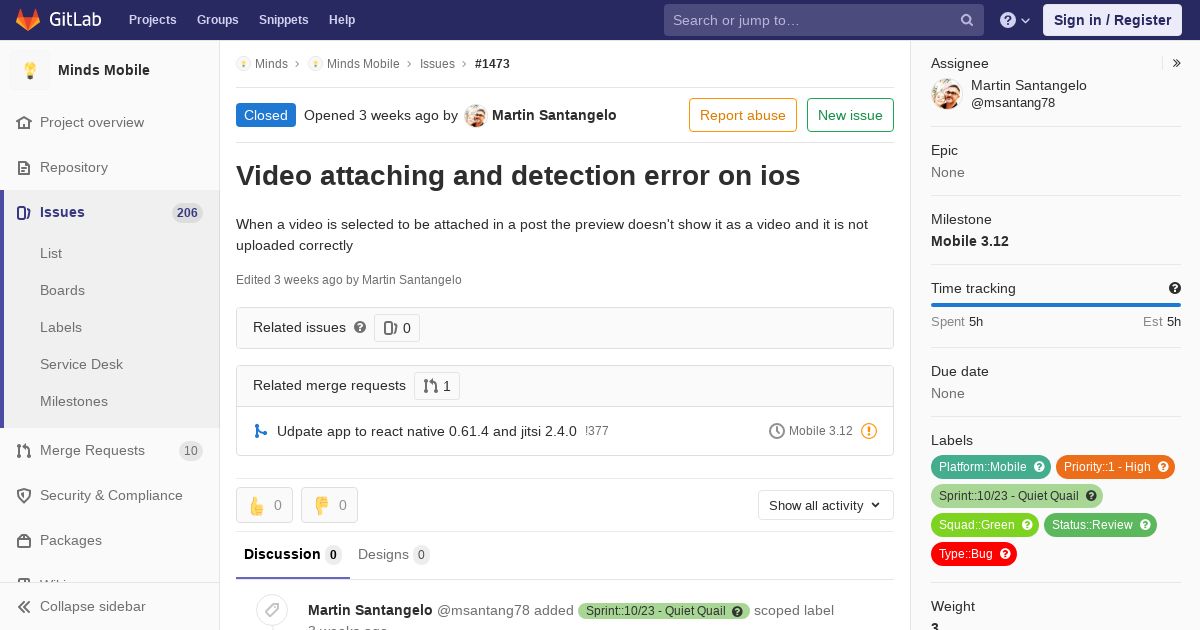Click Sign in / Register button
1200x630 pixels.
point(1112,20)
